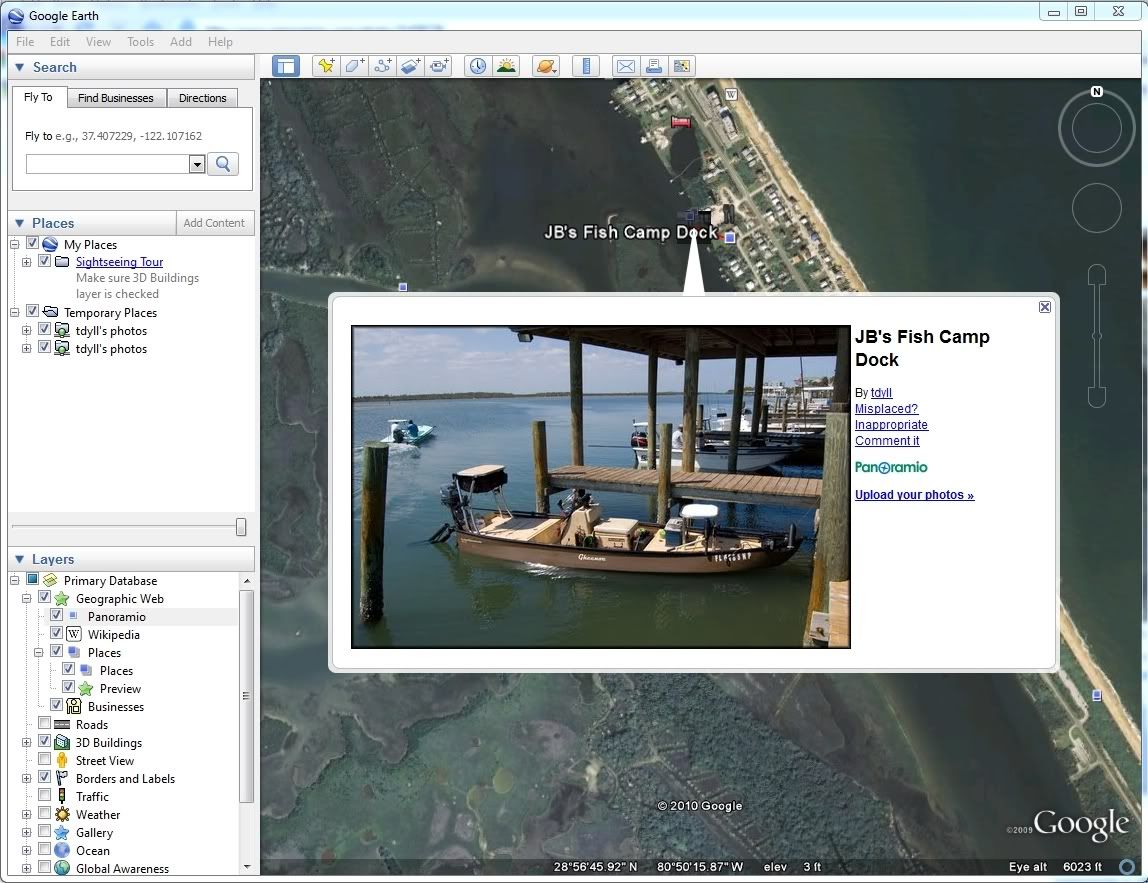Click the Places opacity slider handle
Viewport: 1148px width, 883px height.
pyautogui.click(x=241, y=526)
